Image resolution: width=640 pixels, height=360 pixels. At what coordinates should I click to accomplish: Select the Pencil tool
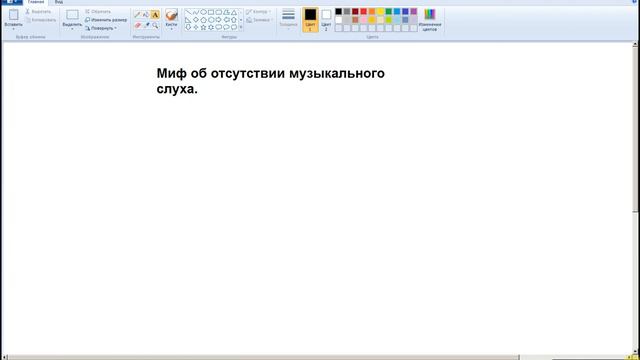pyautogui.click(x=137, y=15)
